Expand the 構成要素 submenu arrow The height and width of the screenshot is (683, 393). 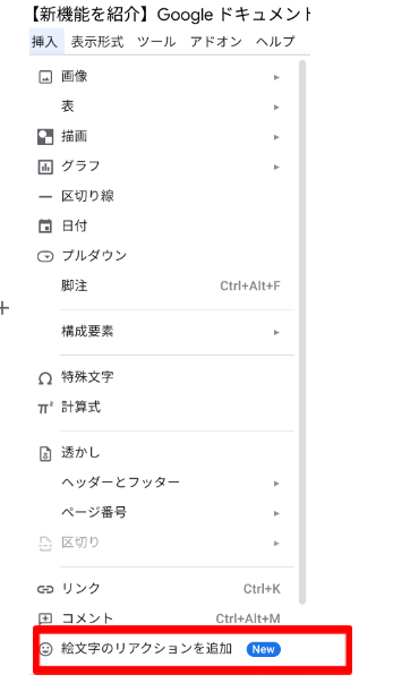(276, 332)
